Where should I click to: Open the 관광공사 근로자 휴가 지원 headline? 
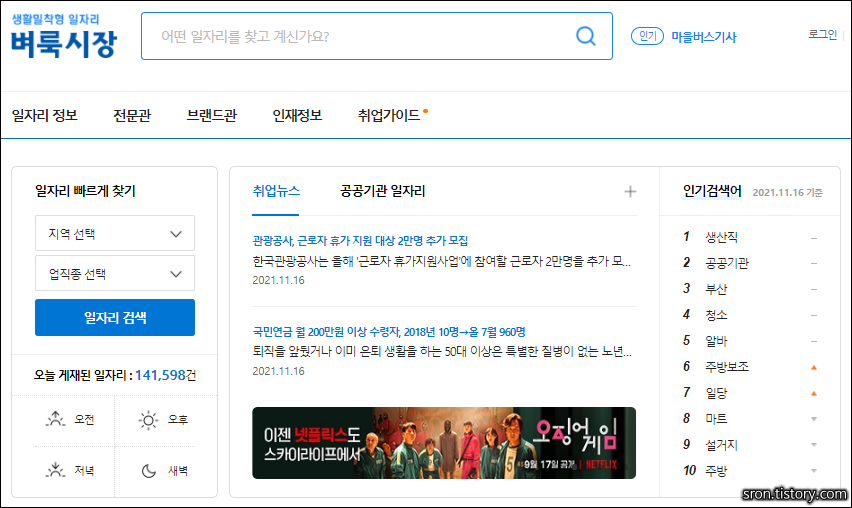click(360, 240)
